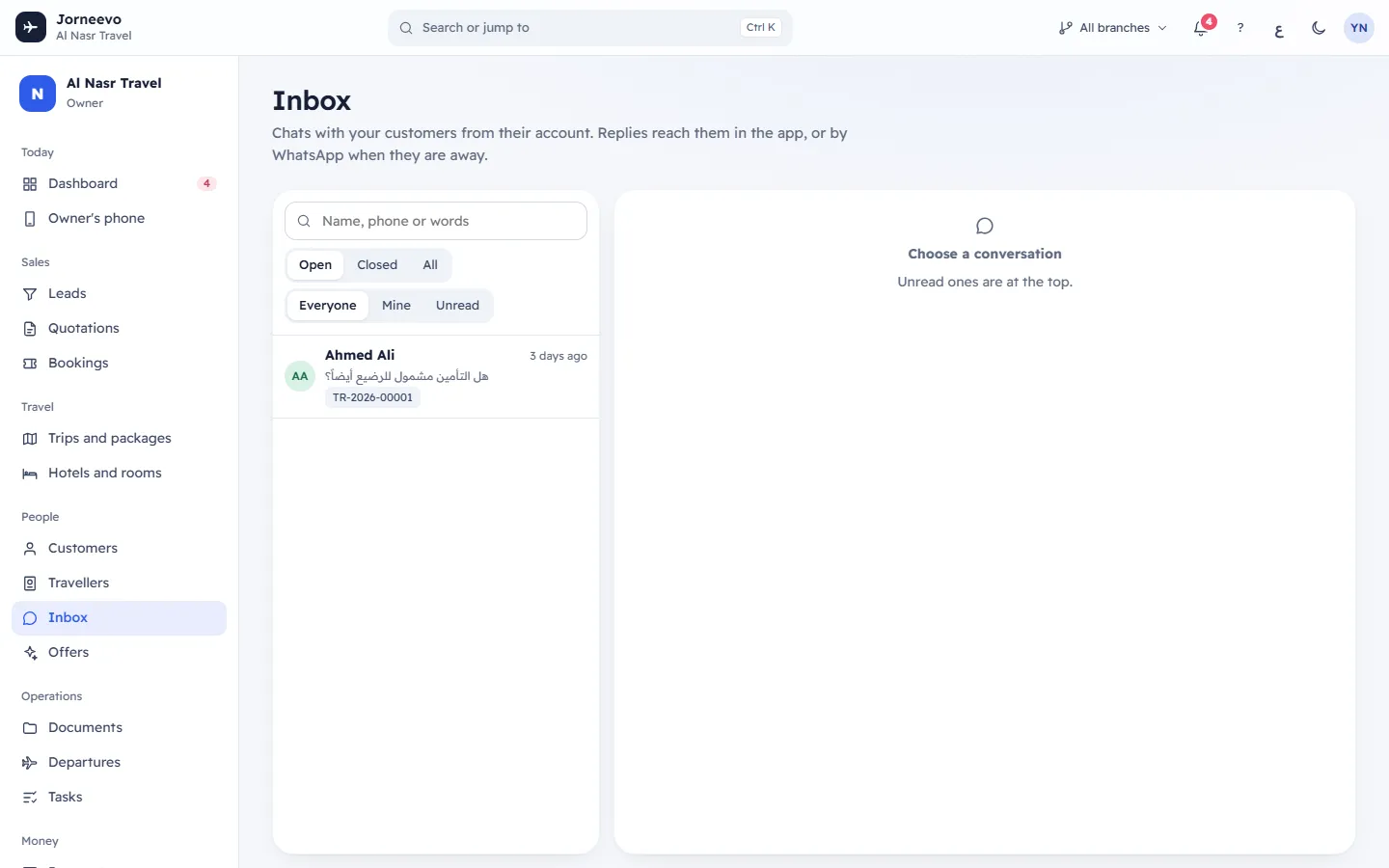Toggle dark mode with the moon icon
Image resolution: width=1389 pixels, height=868 pixels.
click(x=1319, y=28)
